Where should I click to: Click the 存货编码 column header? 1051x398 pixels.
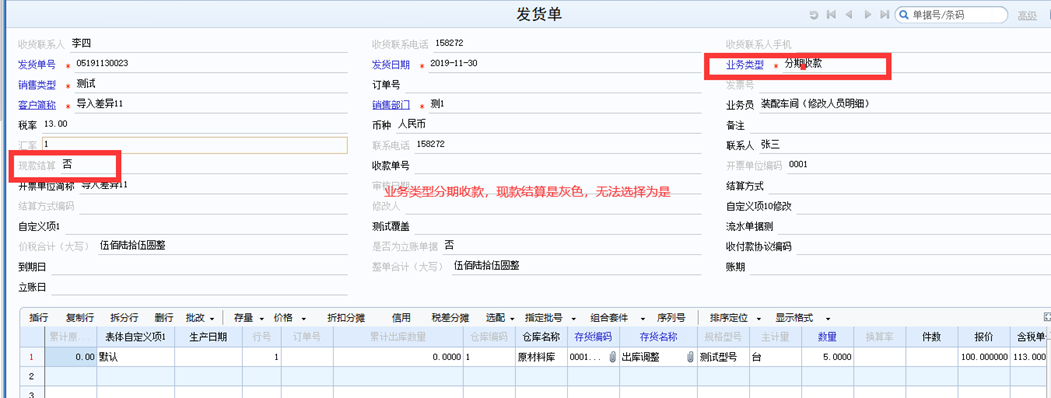pyautogui.click(x=593, y=337)
